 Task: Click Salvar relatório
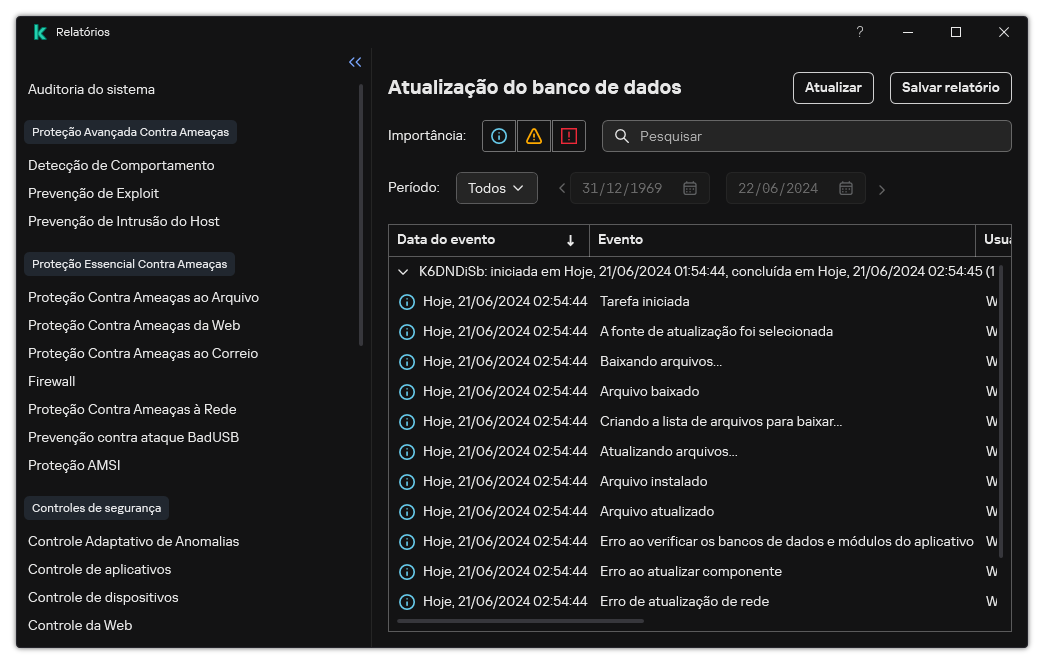click(x=950, y=88)
